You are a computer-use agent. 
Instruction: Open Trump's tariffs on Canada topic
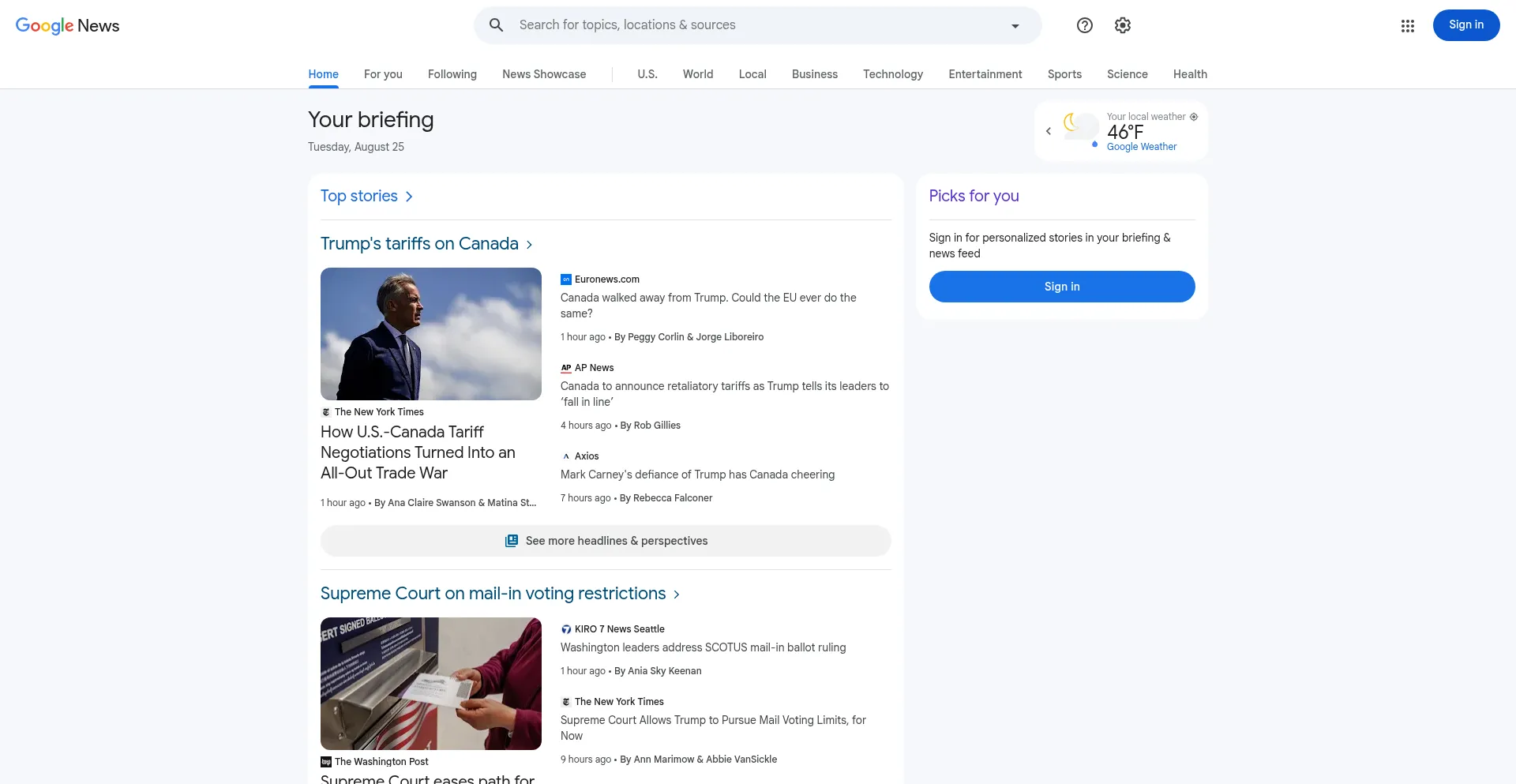click(x=419, y=244)
